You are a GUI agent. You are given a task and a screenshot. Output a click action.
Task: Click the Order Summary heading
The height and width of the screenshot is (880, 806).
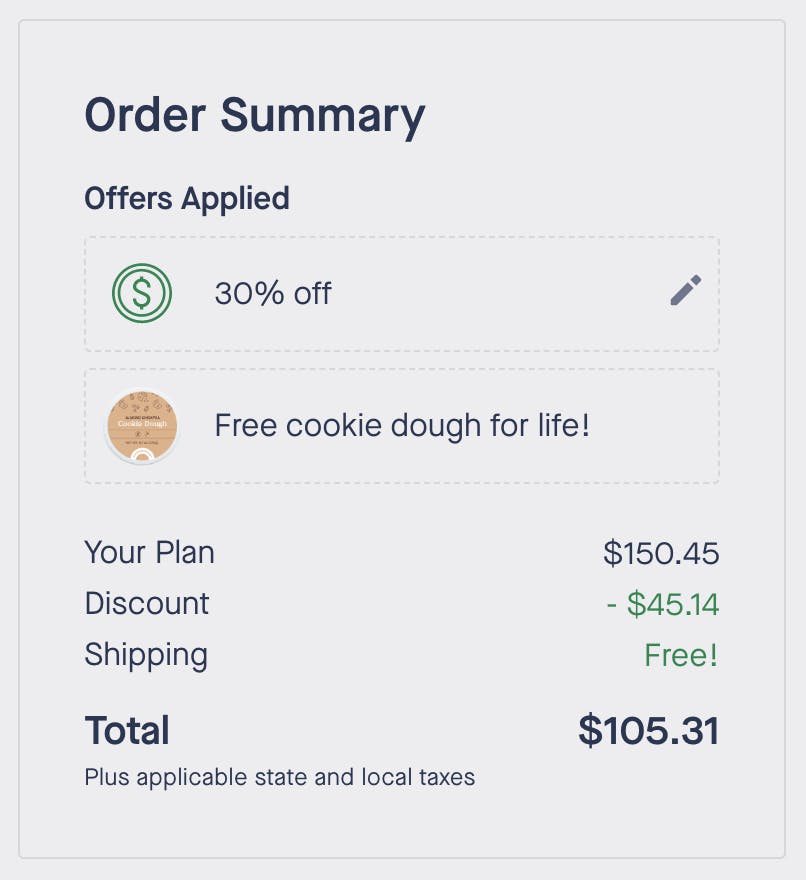point(254,116)
